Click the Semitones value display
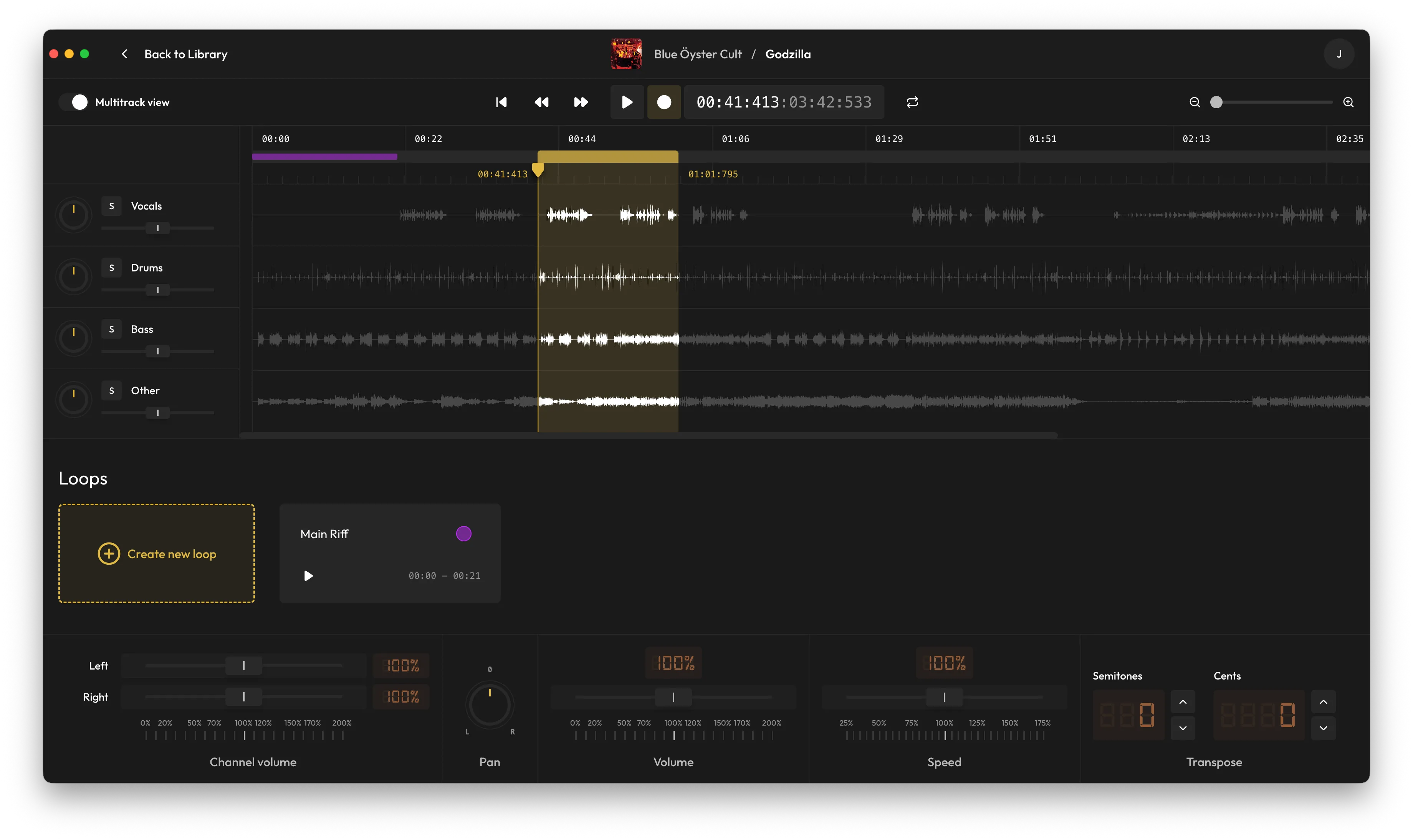 coord(1128,715)
